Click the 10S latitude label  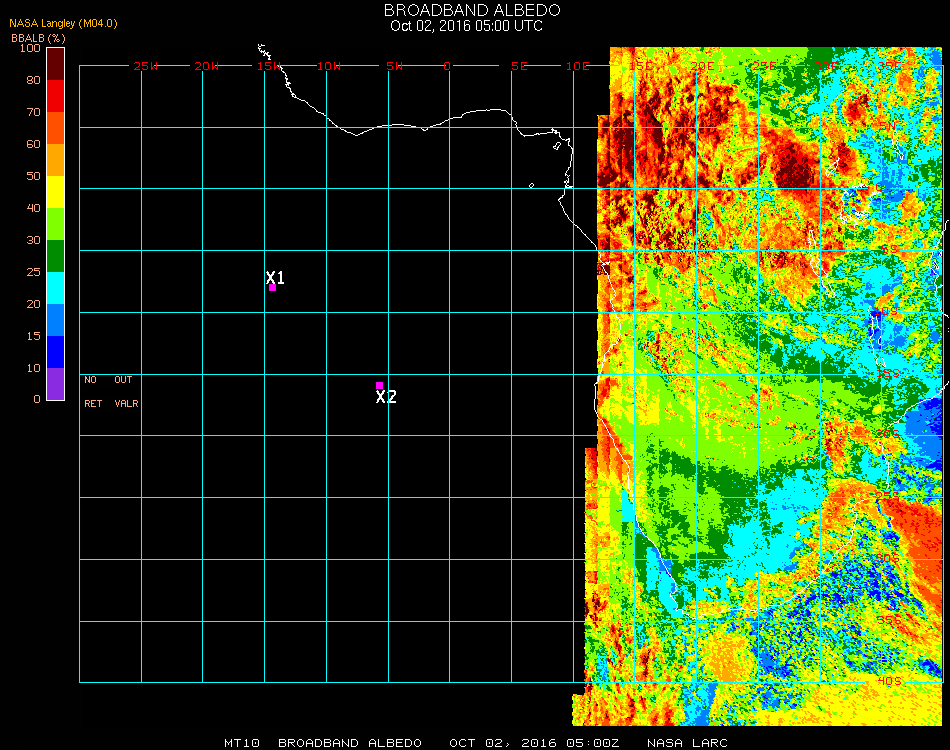(x=885, y=311)
